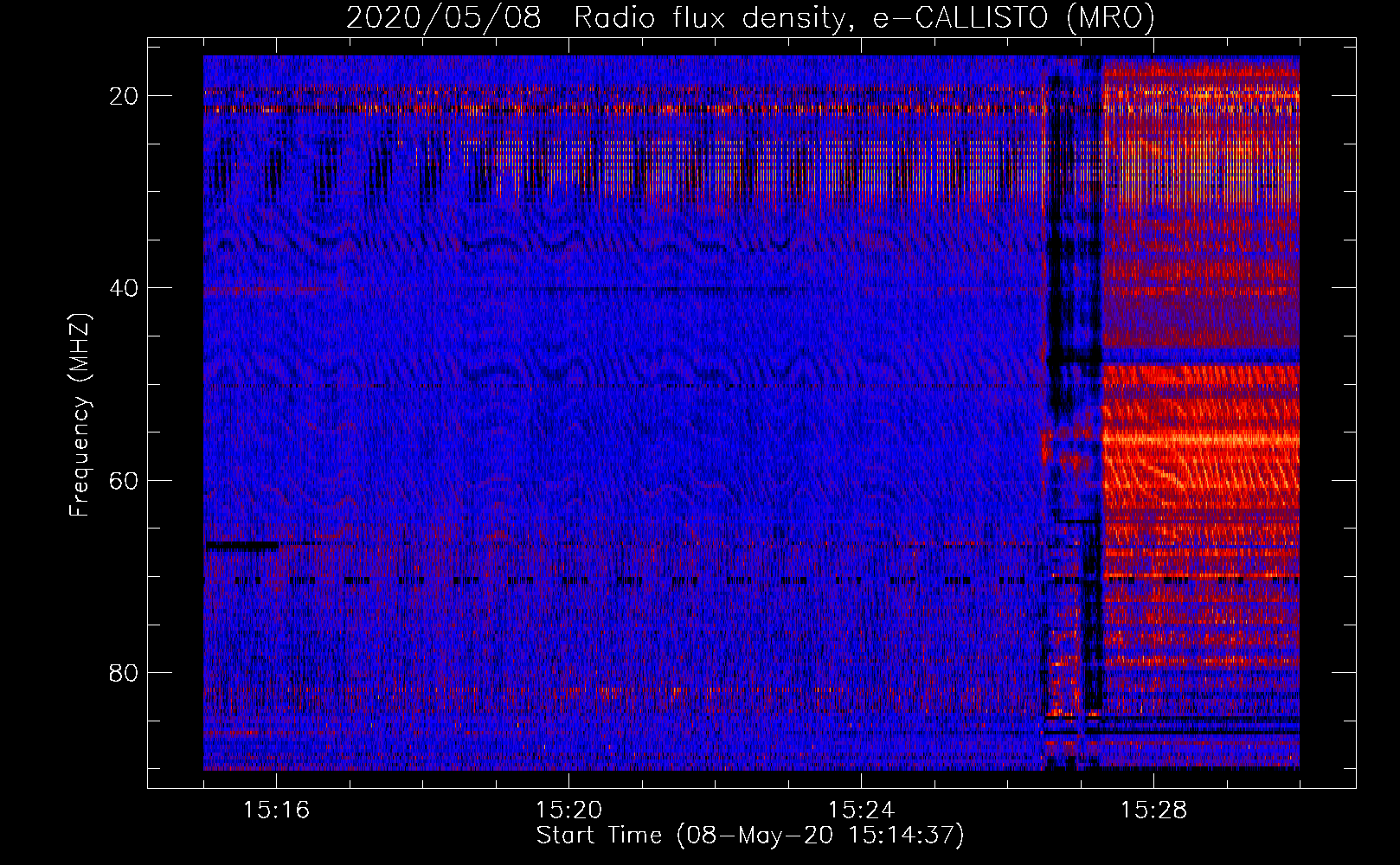
Task: Click the 40 frequency tick label
Action: 124,288
